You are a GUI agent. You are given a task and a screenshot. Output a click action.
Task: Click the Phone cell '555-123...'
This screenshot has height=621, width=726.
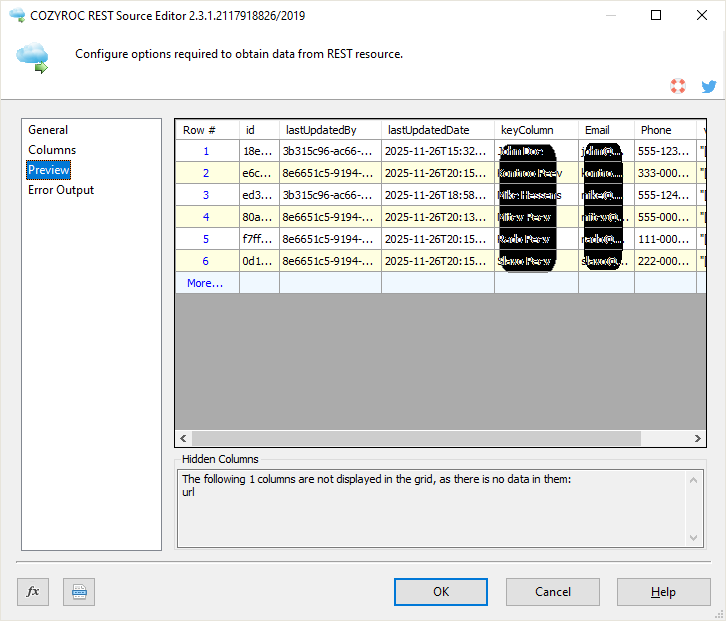(x=665, y=151)
